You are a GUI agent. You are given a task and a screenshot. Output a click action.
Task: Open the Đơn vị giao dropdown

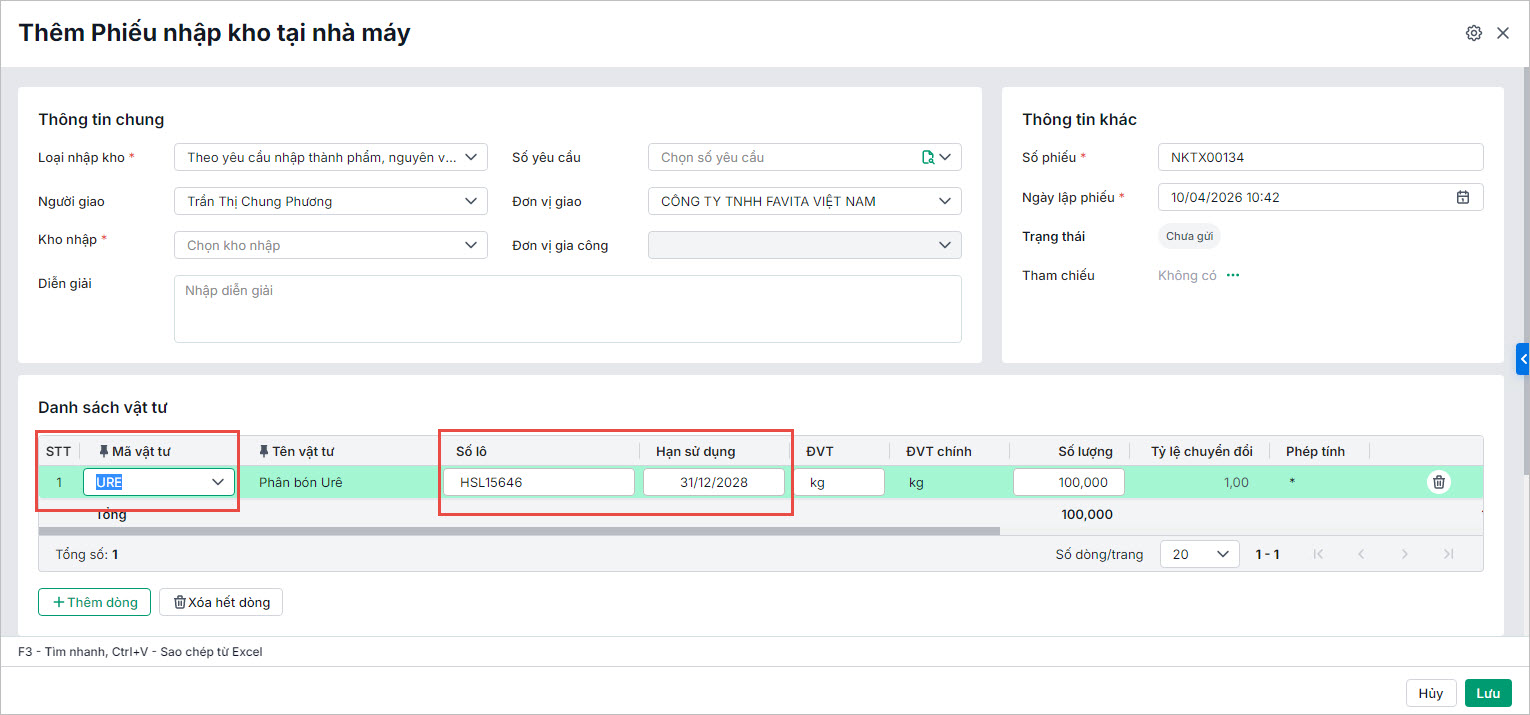pos(804,201)
